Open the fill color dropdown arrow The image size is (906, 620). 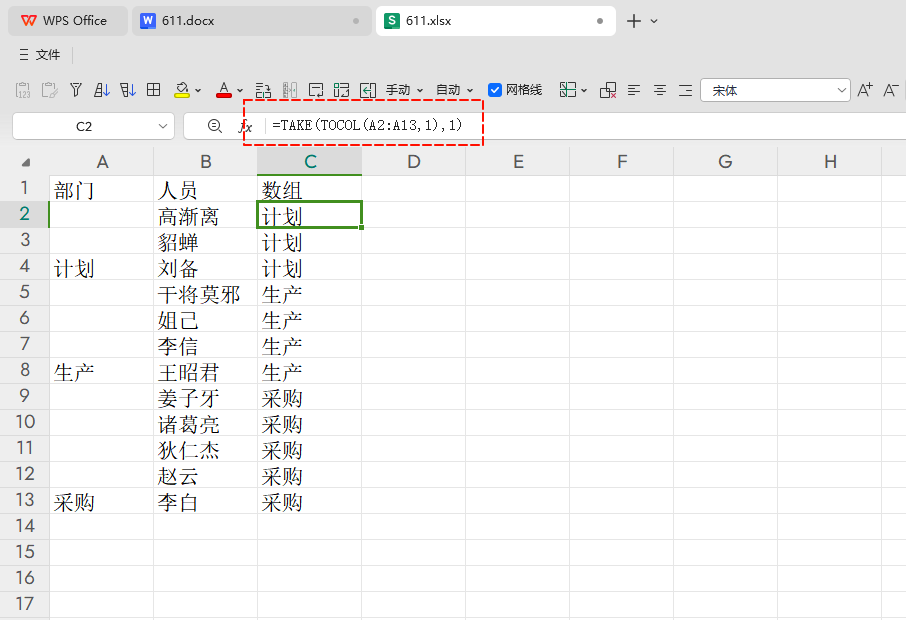pyautogui.click(x=198, y=91)
